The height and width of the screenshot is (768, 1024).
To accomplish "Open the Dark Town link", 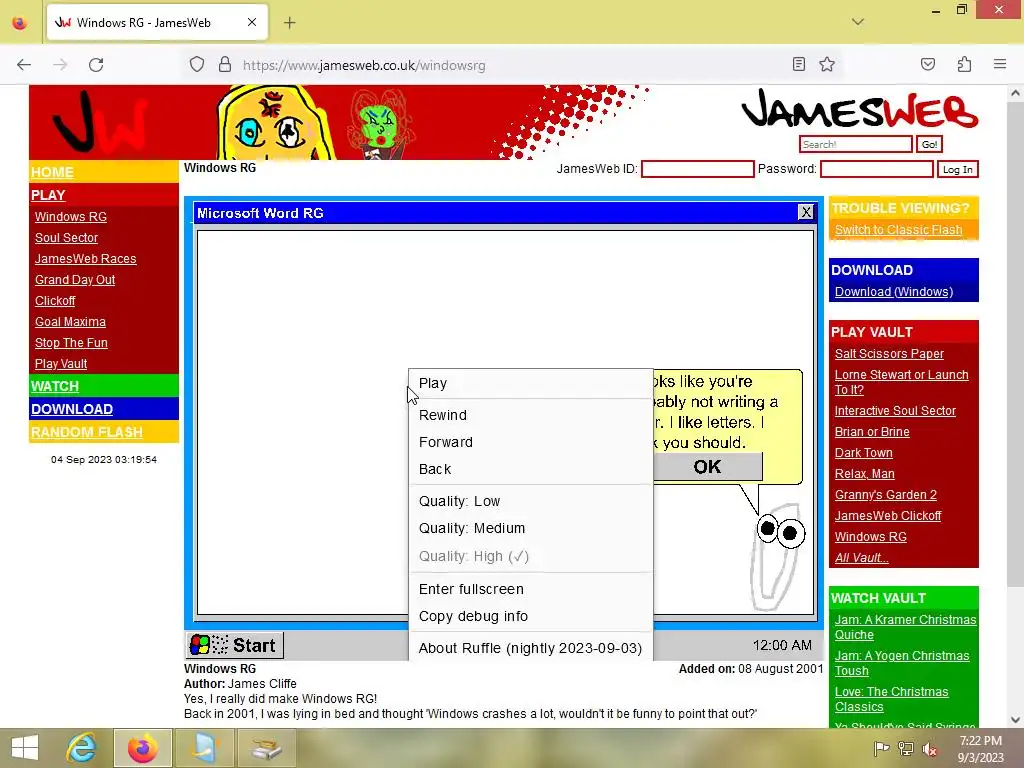I will tap(863, 453).
